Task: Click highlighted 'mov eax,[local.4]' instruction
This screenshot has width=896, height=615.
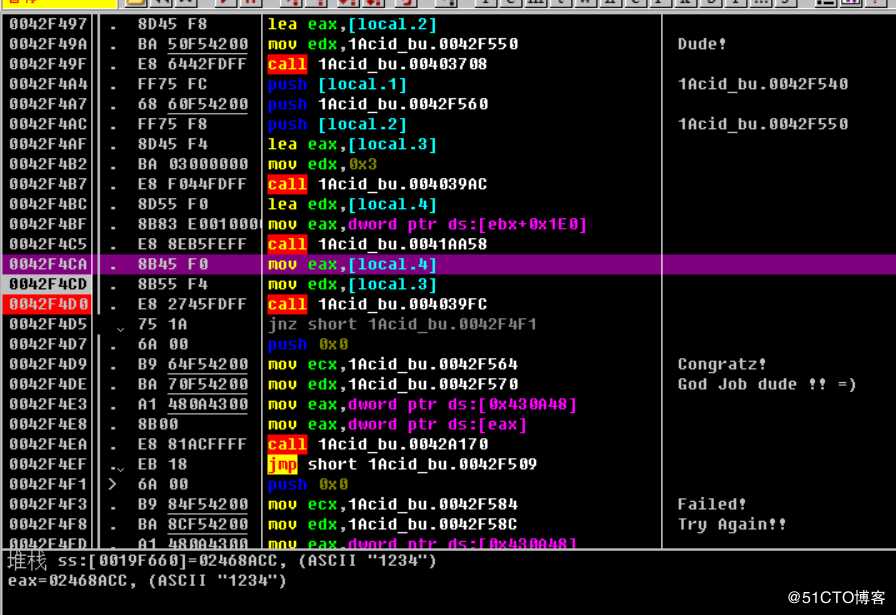Action: pos(352,265)
